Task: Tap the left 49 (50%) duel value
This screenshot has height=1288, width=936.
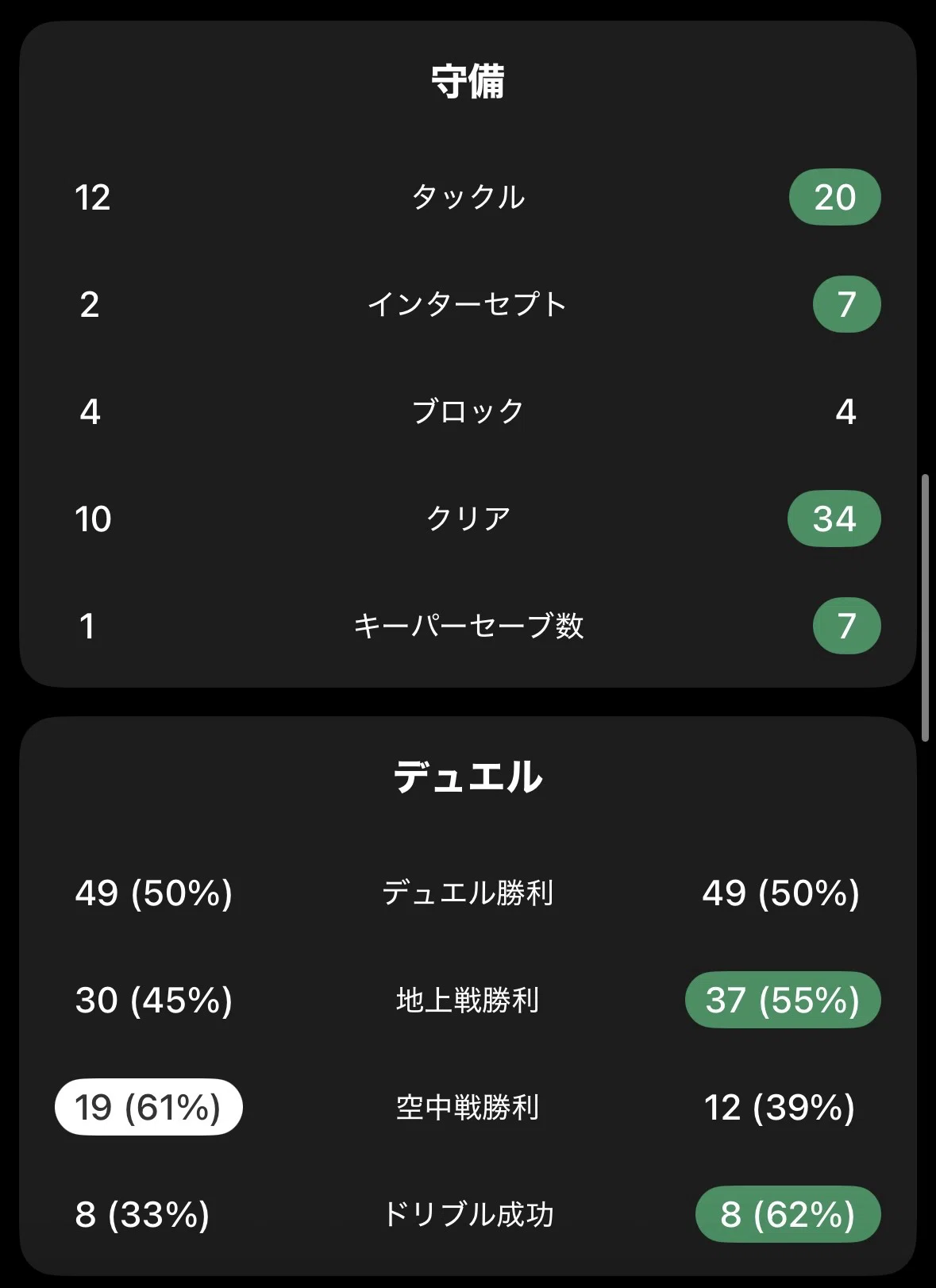Action: pyautogui.click(x=154, y=893)
